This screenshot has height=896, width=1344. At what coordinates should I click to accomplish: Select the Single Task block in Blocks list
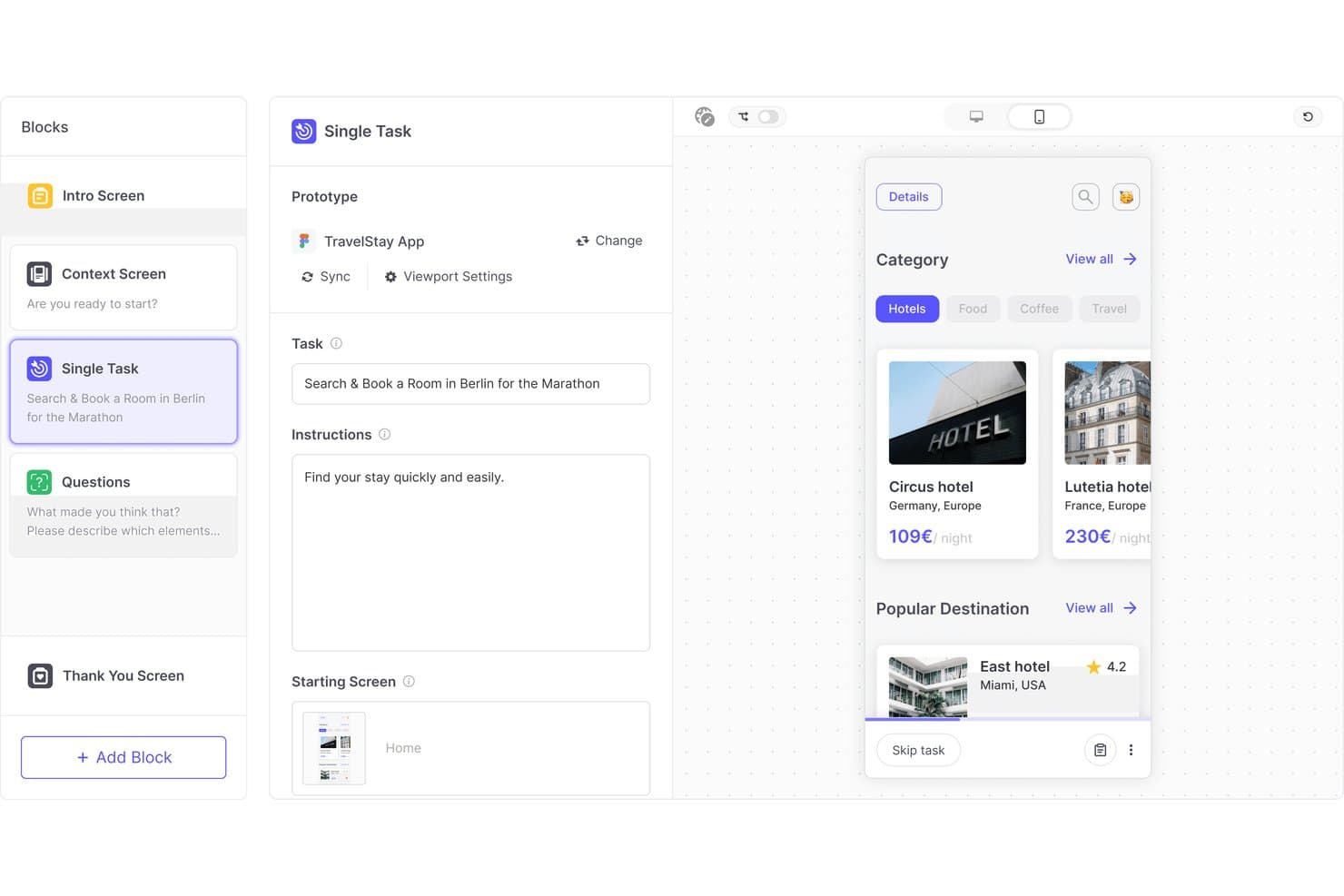pos(124,392)
